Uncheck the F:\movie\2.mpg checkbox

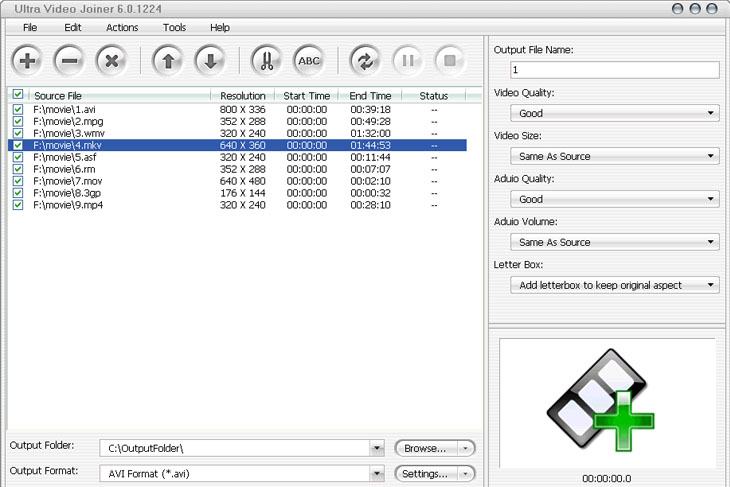(18, 122)
